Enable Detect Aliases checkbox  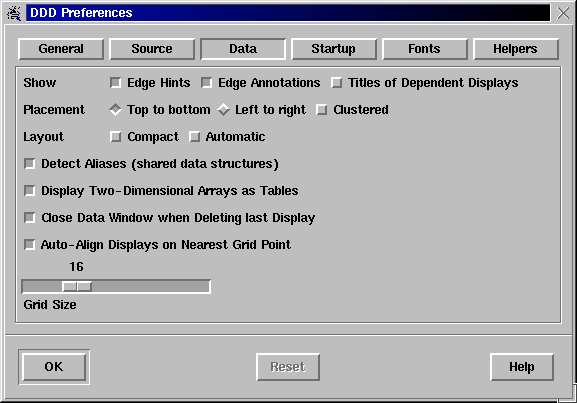(x=29, y=164)
